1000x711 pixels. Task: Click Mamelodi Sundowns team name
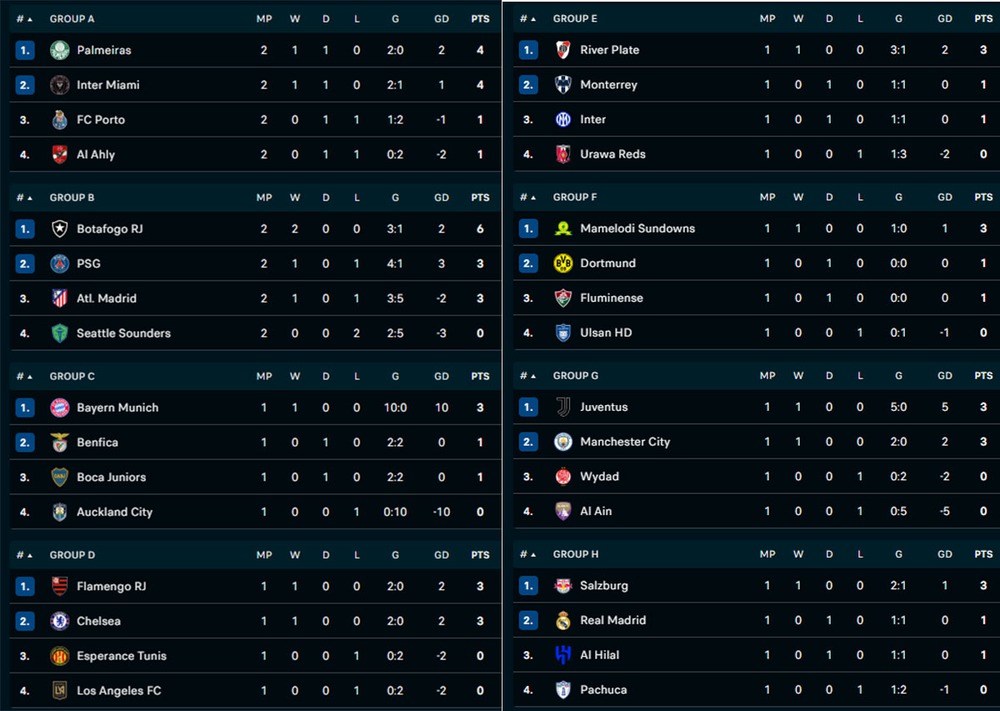(x=638, y=228)
